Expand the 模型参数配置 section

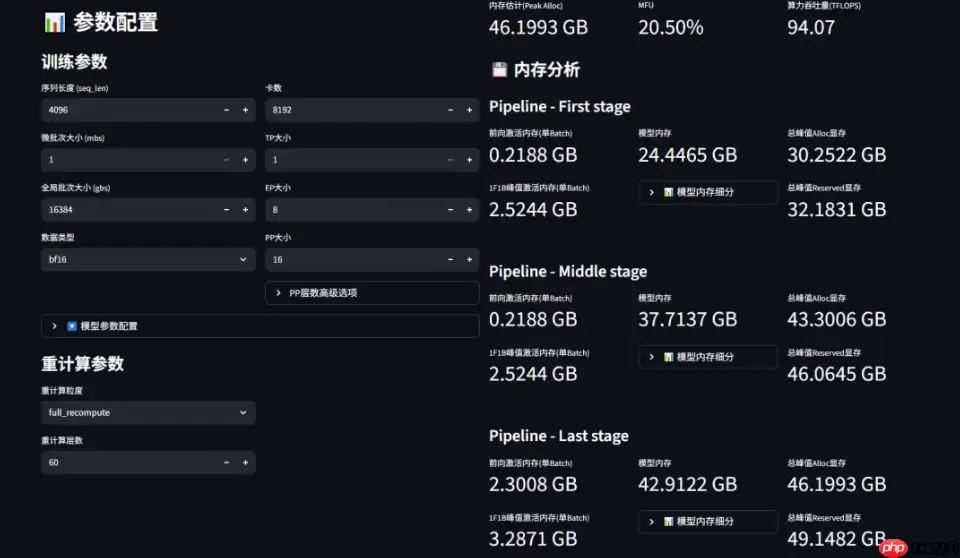point(260,326)
